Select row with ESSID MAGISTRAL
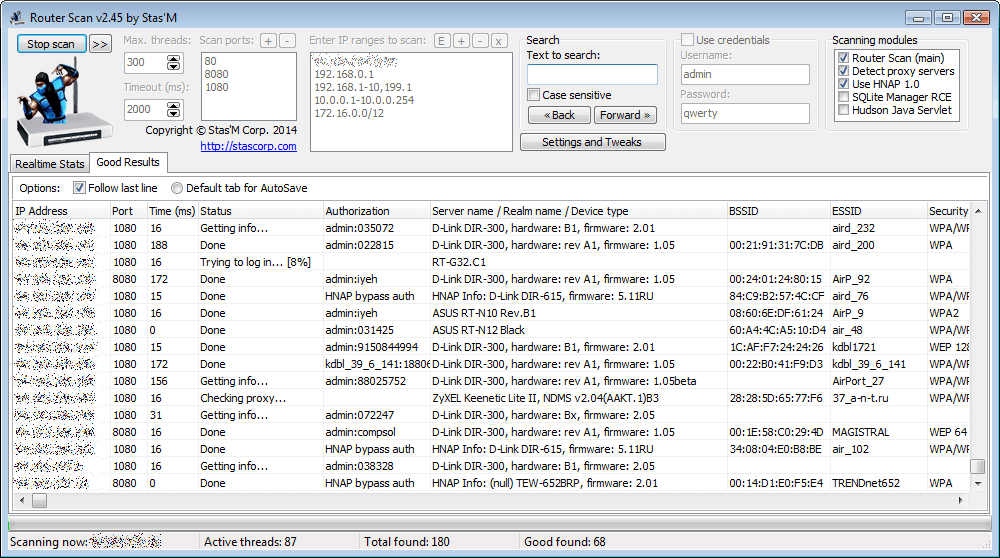1000x558 pixels. point(491,432)
